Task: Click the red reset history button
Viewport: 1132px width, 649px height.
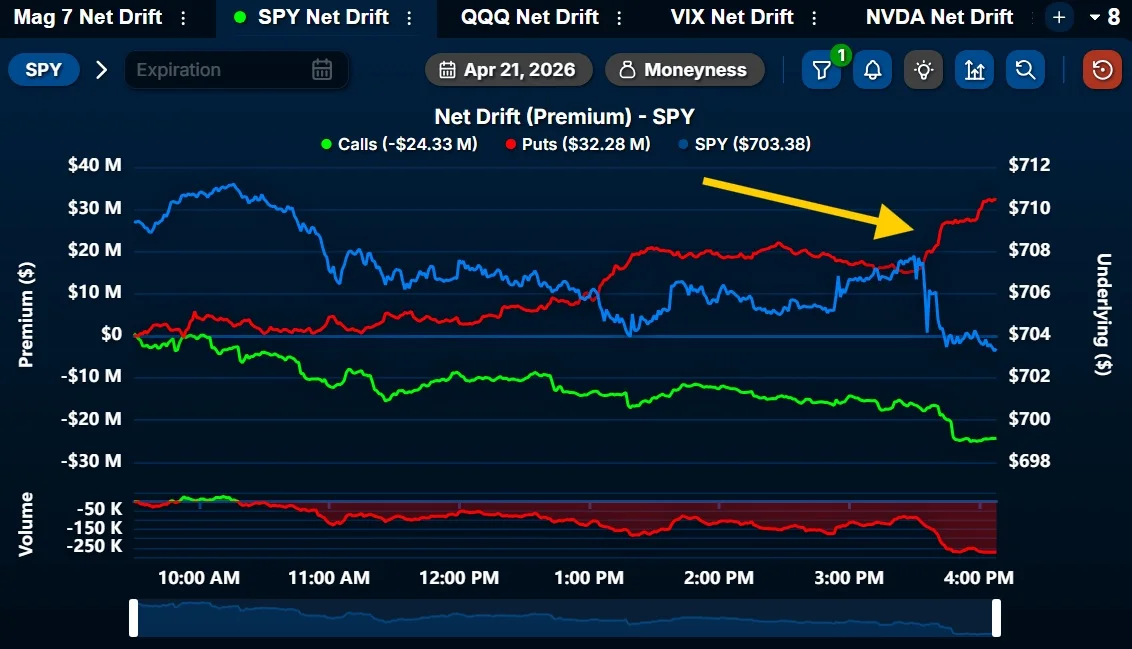Action: [1102, 70]
